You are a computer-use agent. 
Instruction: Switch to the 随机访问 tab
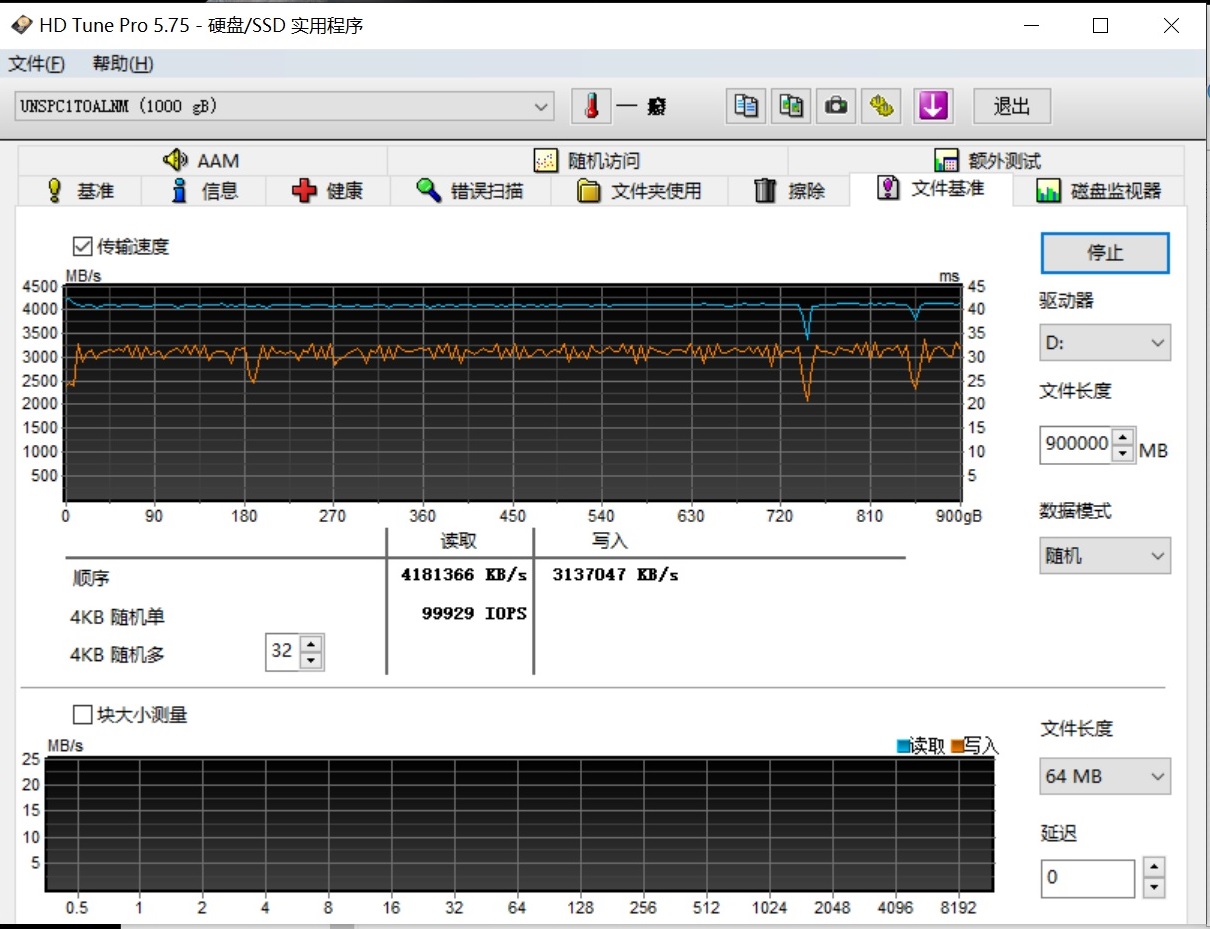tap(587, 161)
